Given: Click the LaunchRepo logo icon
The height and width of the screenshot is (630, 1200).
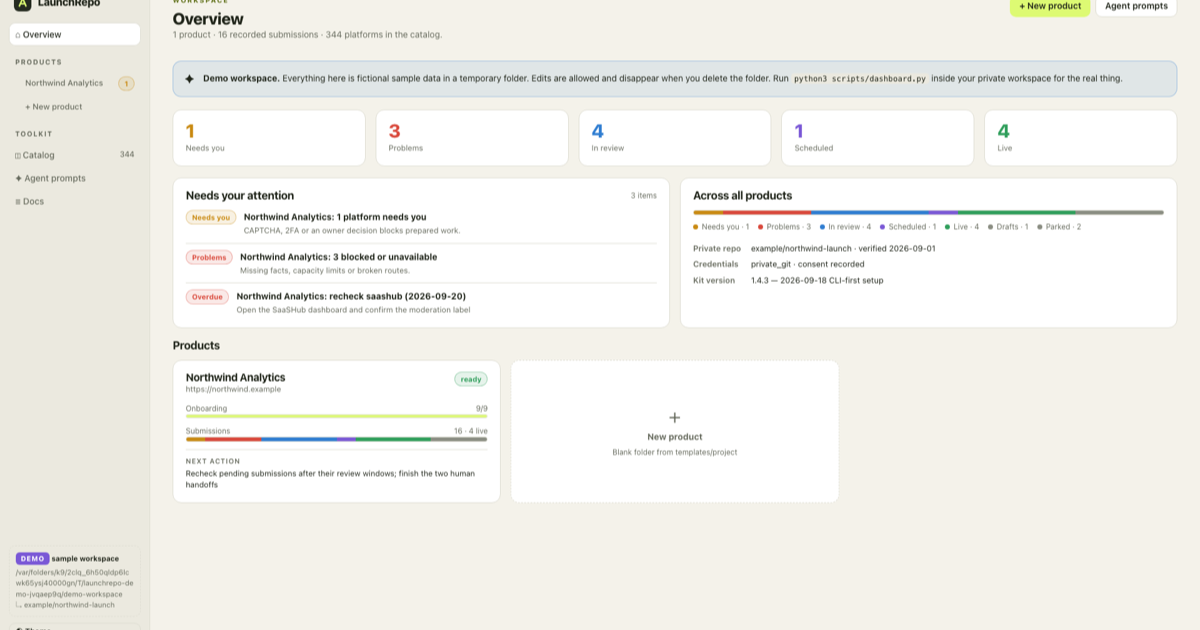Looking at the screenshot, I should (22, 4).
